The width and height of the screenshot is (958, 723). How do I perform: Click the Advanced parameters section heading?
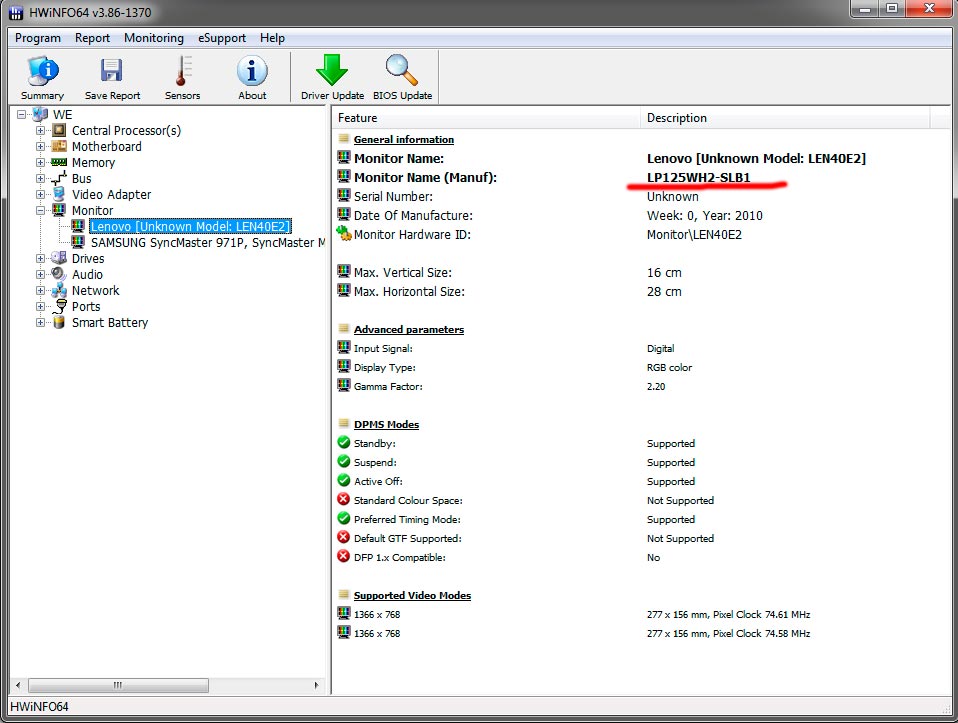tap(409, 329)
